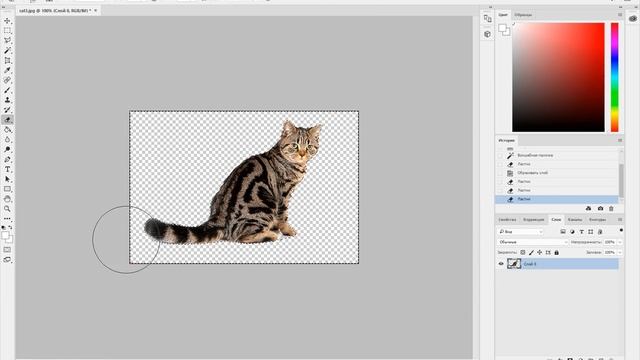The height and width of the screenshot is (360, 640).
Task: Open the History panel options menu
Action: pyautogui.click(x=620, y=140)
